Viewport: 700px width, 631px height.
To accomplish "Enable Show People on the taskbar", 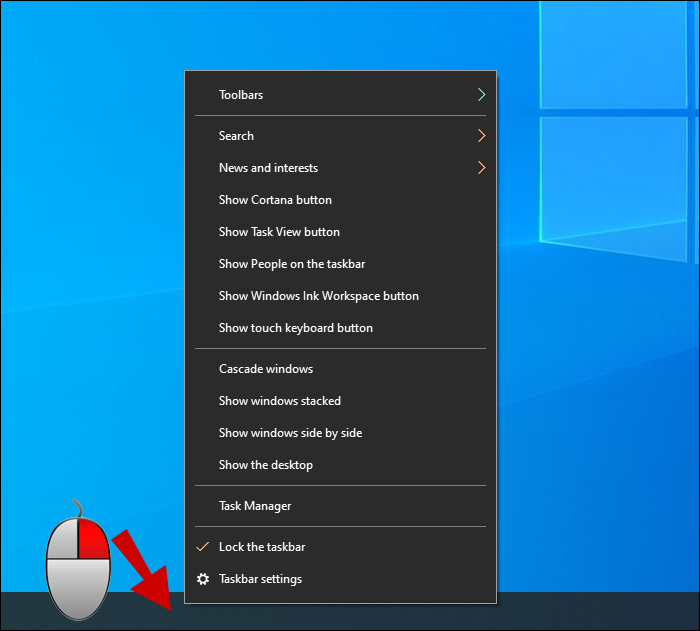I will 291,264.
